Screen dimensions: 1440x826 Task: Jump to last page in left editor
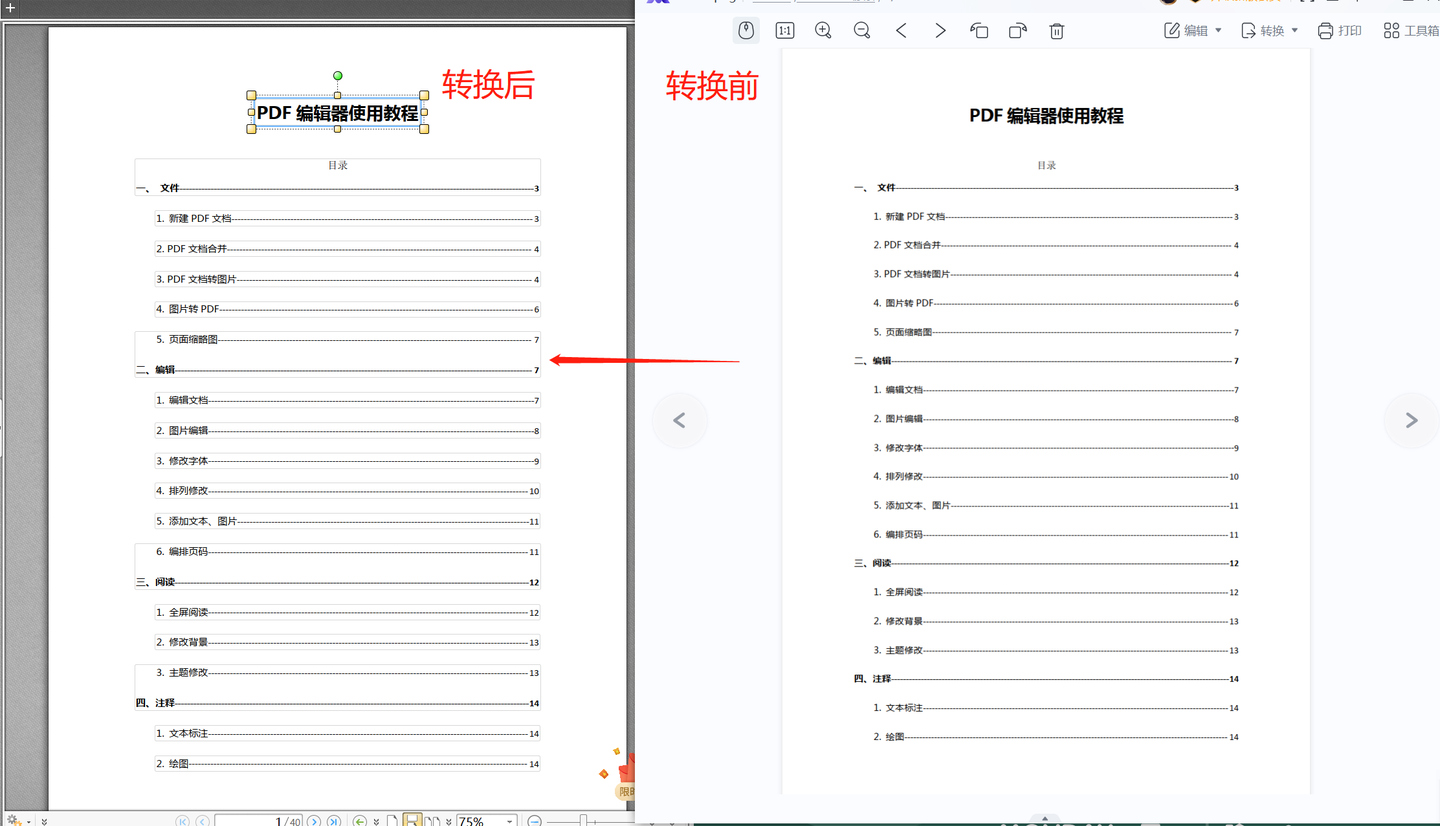point(334,822)
